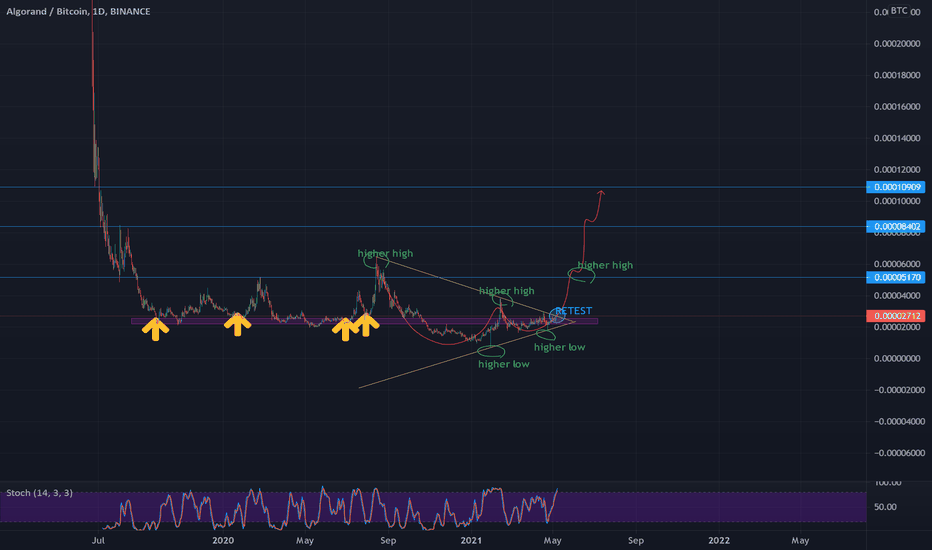
Task: Select the 0.00008402 blue price label
Action: (895, 227)
